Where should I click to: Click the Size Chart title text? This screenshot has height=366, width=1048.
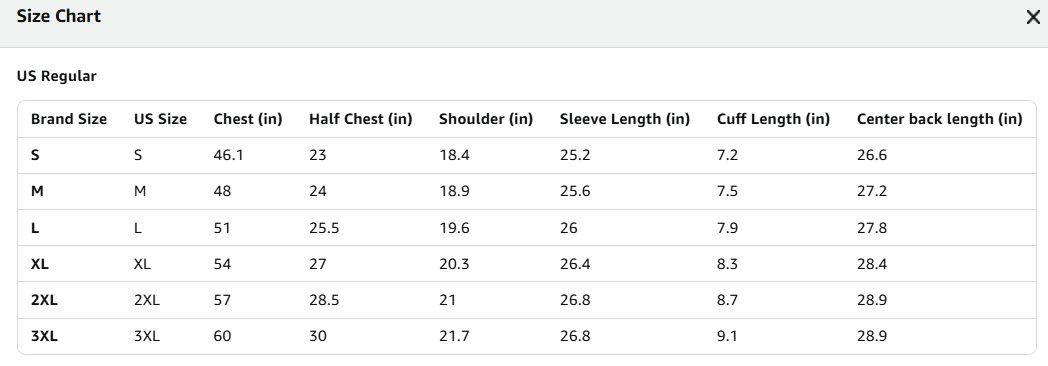click(x=59, y=16)
